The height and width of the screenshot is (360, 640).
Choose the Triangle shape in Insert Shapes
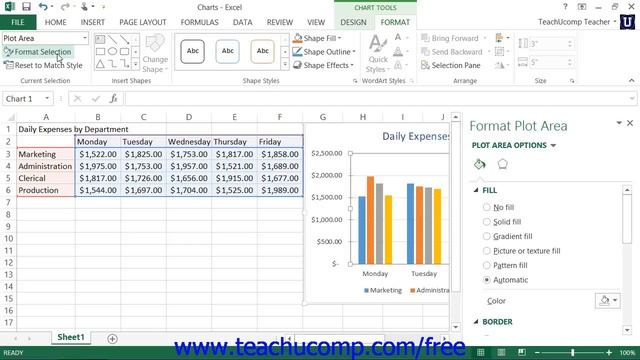coord(100,64)
